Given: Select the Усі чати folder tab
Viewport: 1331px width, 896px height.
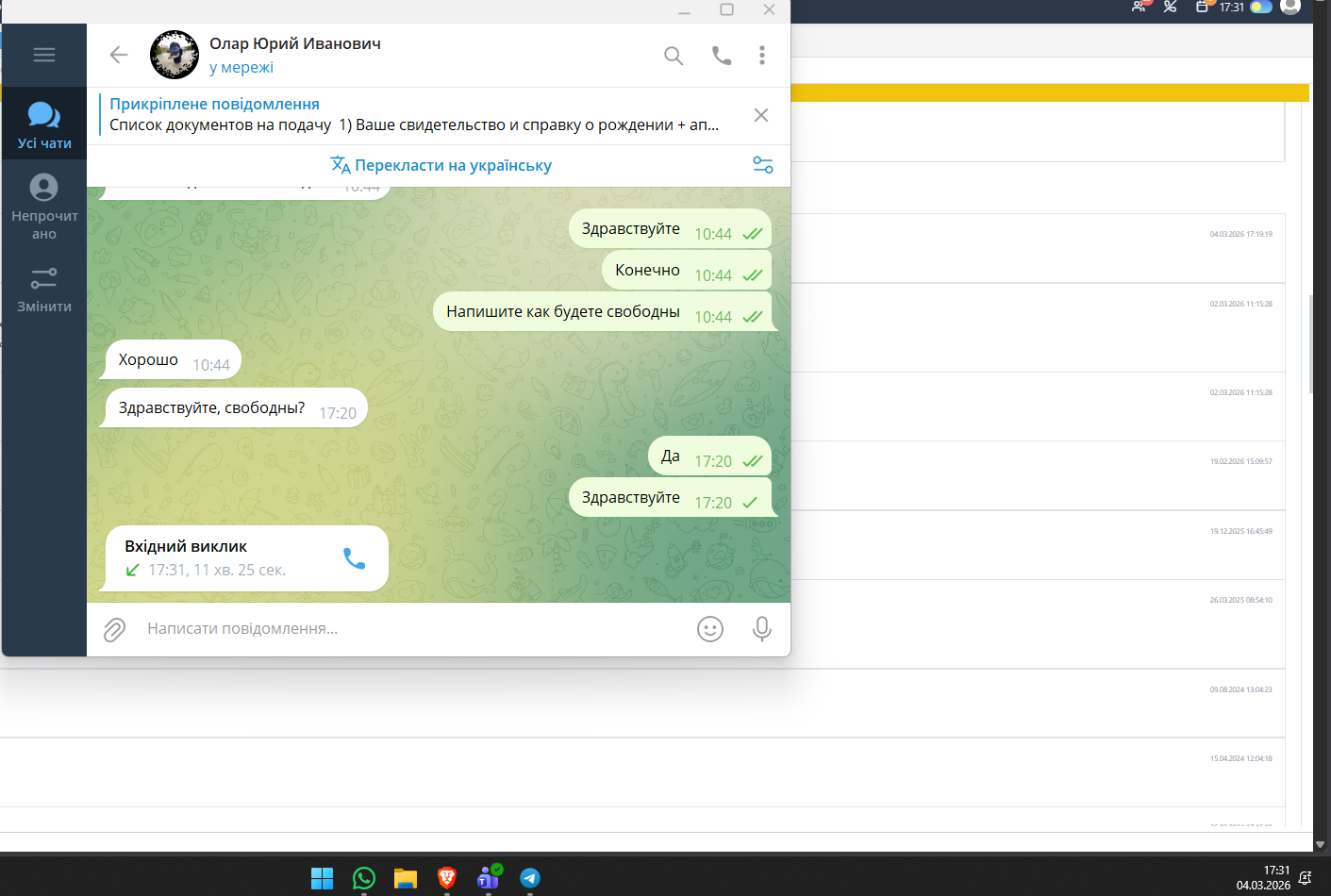Looking at the screenshot, I should [x=44, y=125].
